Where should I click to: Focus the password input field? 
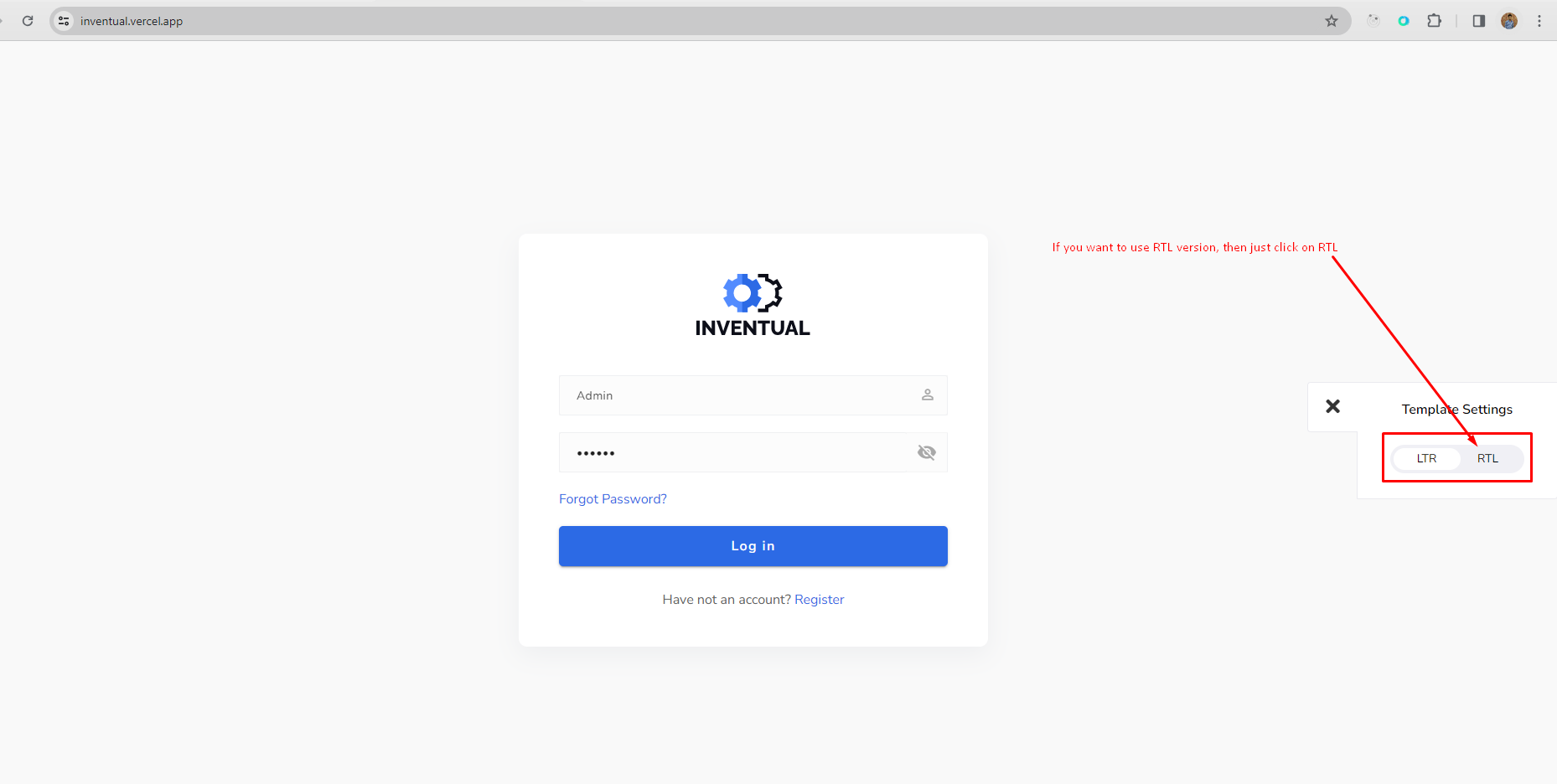coord(753,452)
